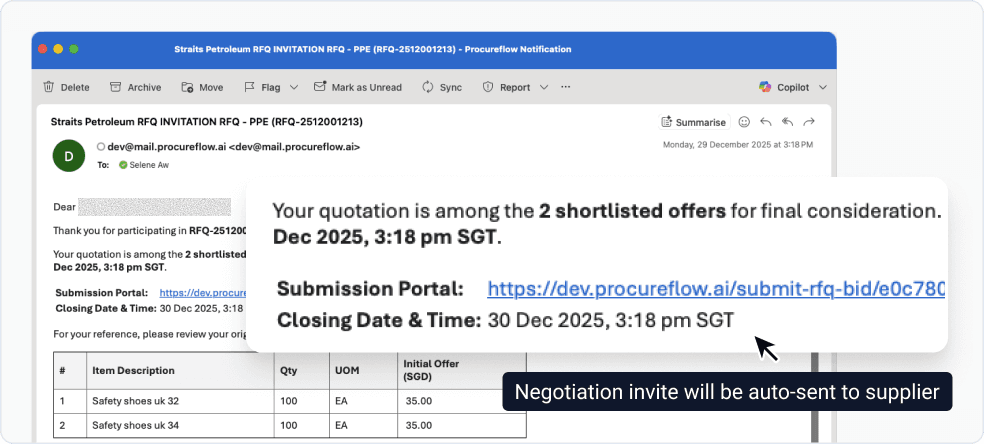Open Copilot
This screenshot has height=444, width=984.
(784, 87)
